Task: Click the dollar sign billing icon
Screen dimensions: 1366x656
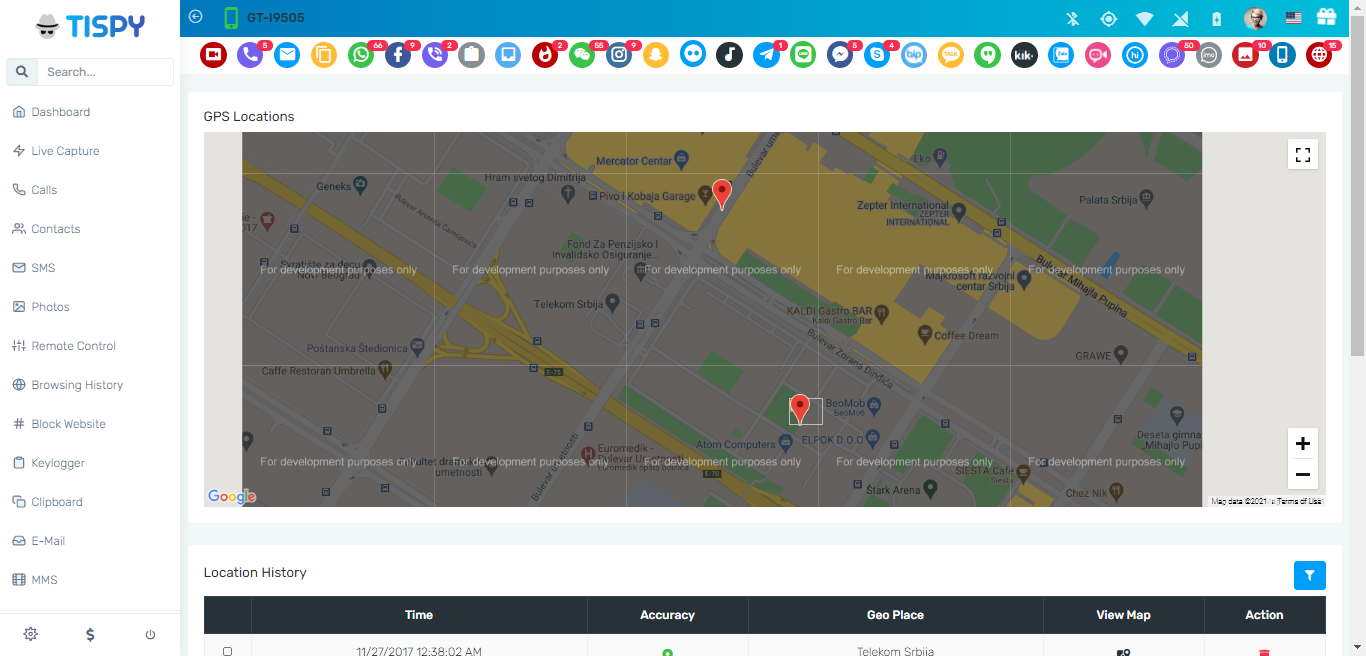Action: (90, 634)
